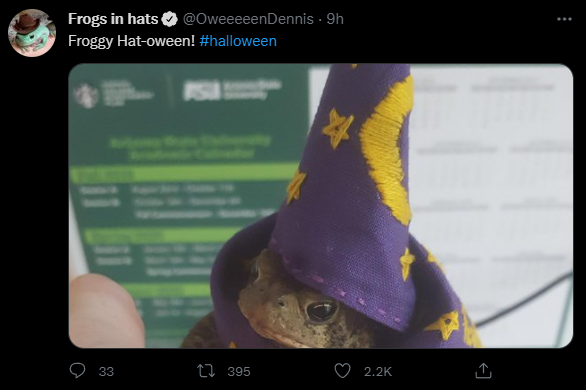Open the @OweeeeenDennis handle link
Viewport: 586px width, 390px height.
248,19
